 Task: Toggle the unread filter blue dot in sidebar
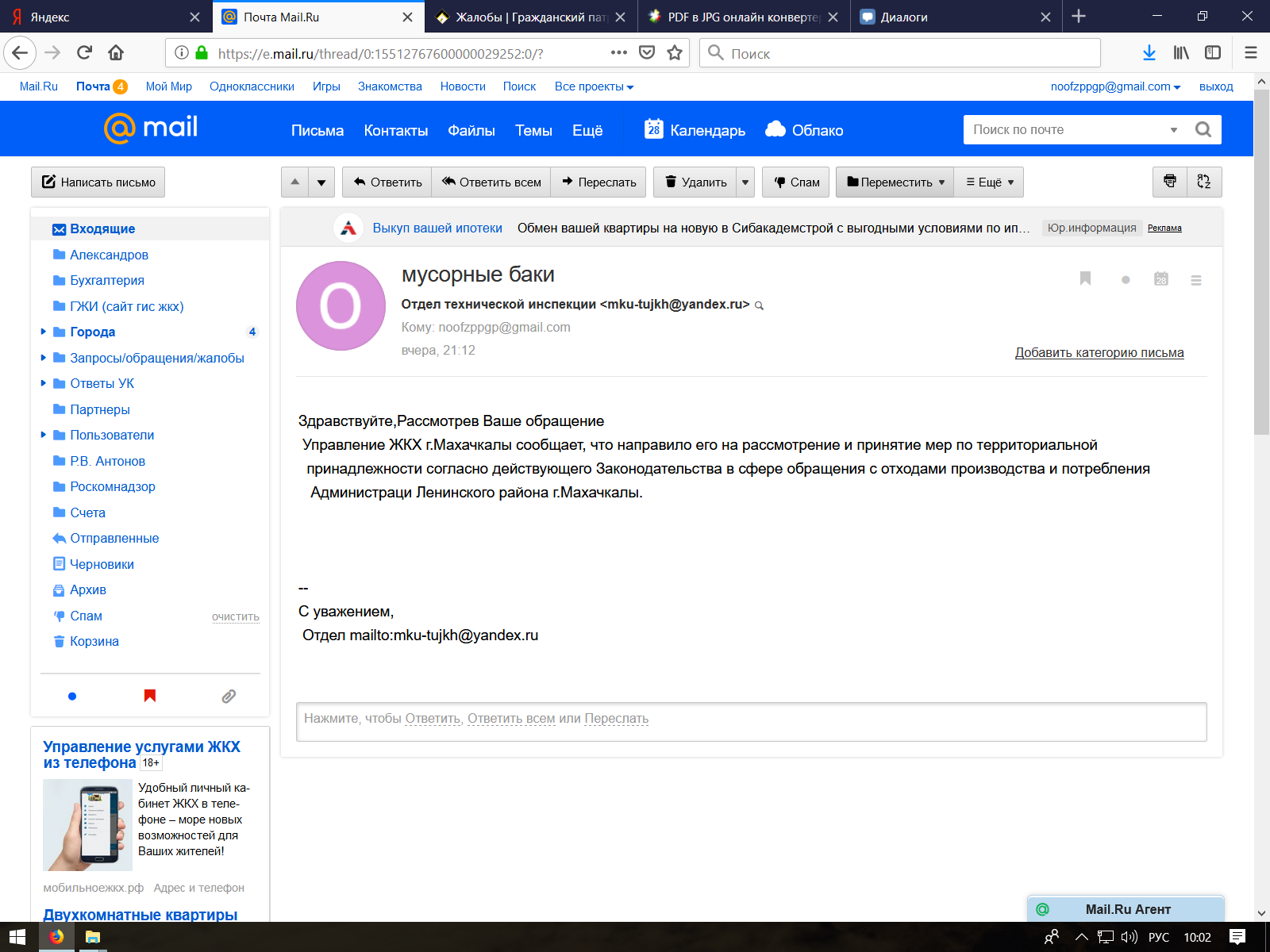point(72,696)
